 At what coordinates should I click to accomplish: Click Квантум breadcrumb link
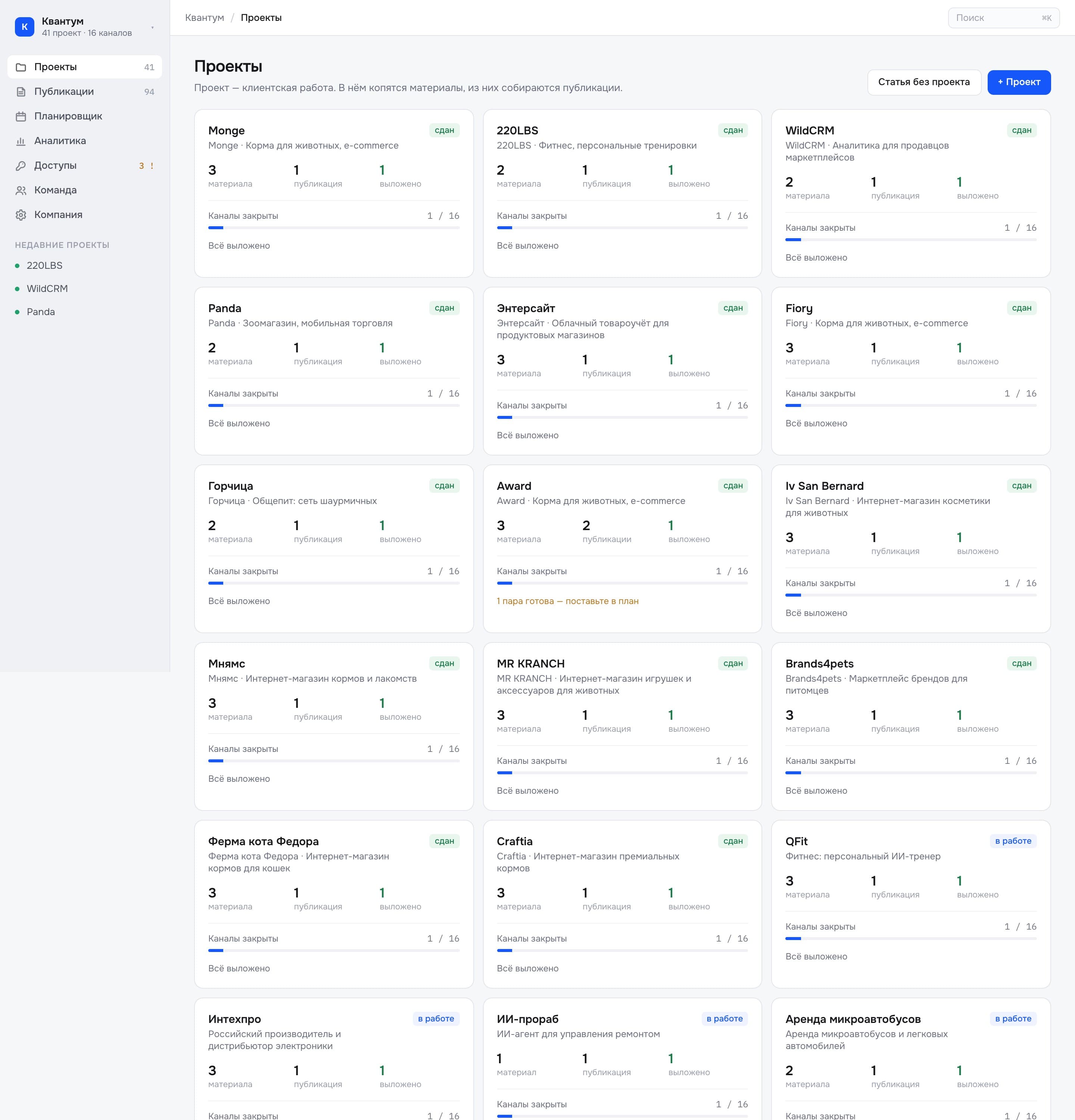205,18
